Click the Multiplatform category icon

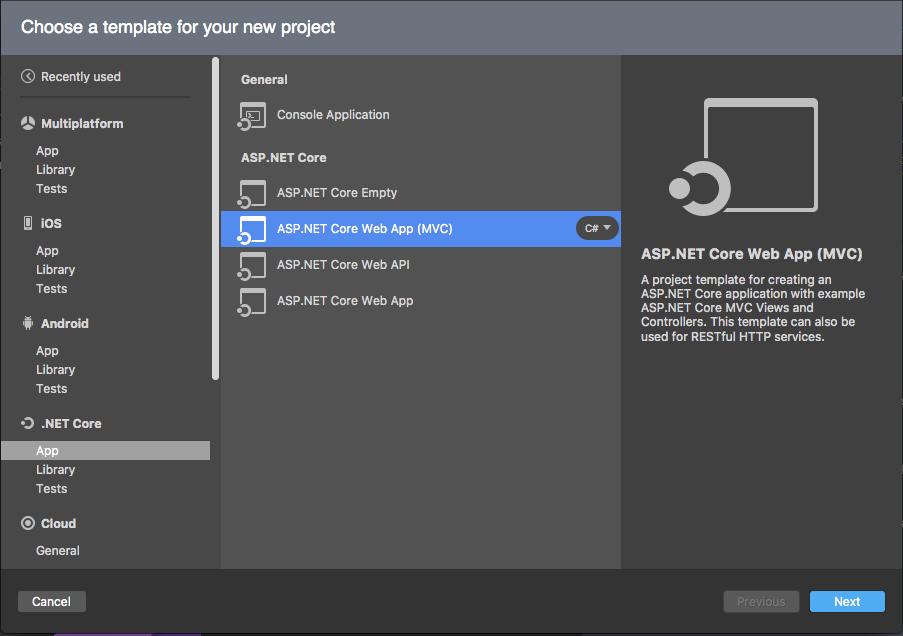28,123
